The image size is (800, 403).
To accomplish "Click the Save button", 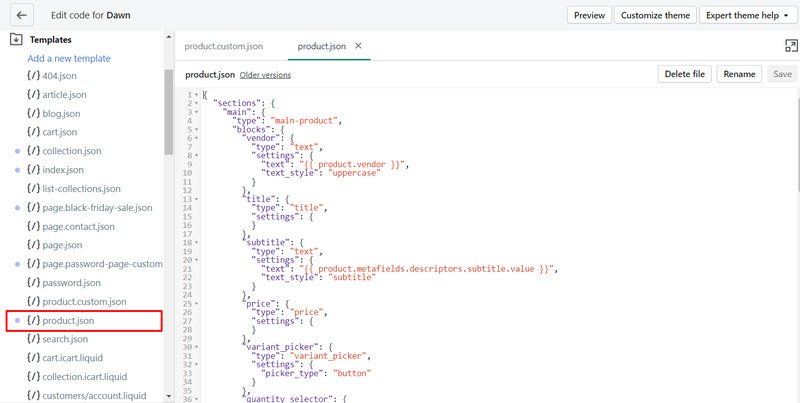I will click(x=782, y=74).
